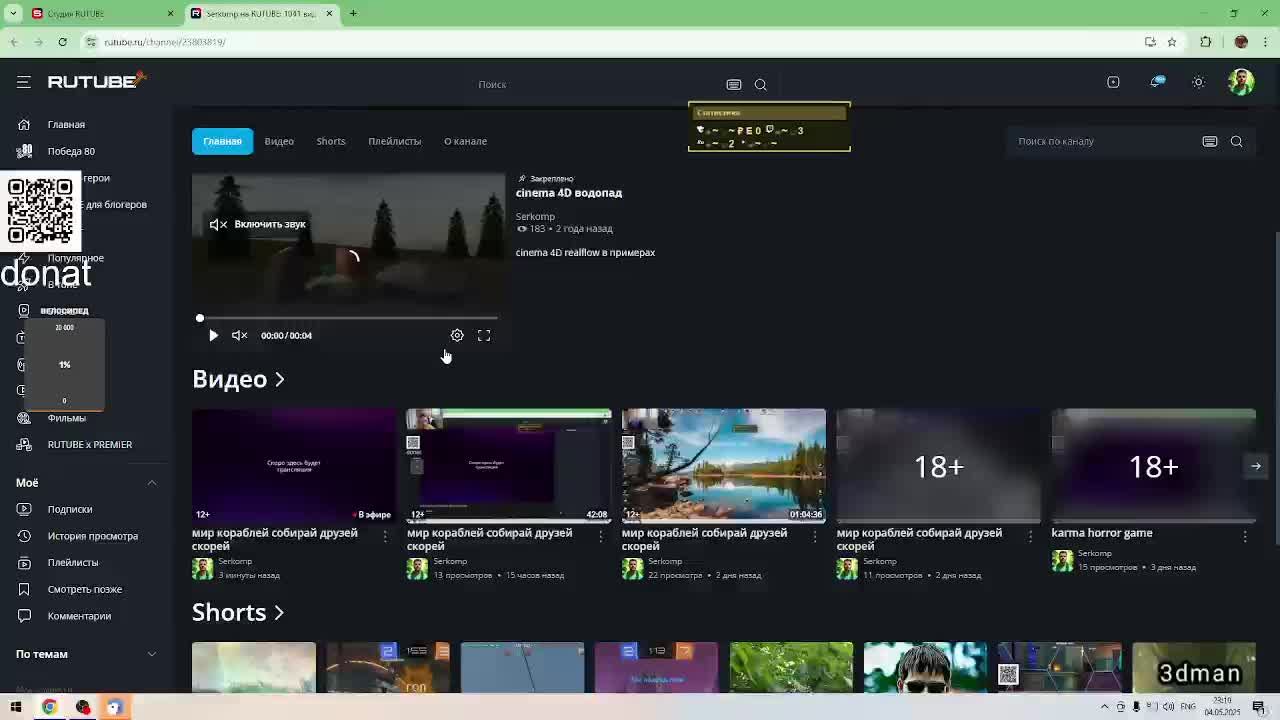Open the 01:04:36 lake video thumbnail
This screenshot has height=720, width=1280.
[724, 465]
